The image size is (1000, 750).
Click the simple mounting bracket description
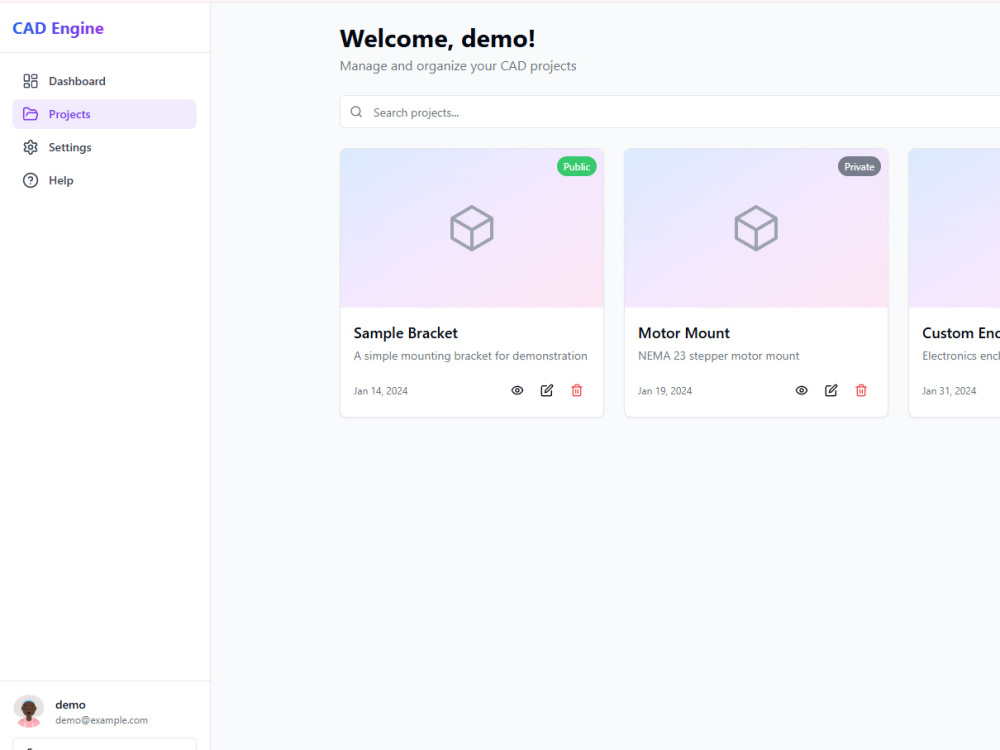[471, 356]
